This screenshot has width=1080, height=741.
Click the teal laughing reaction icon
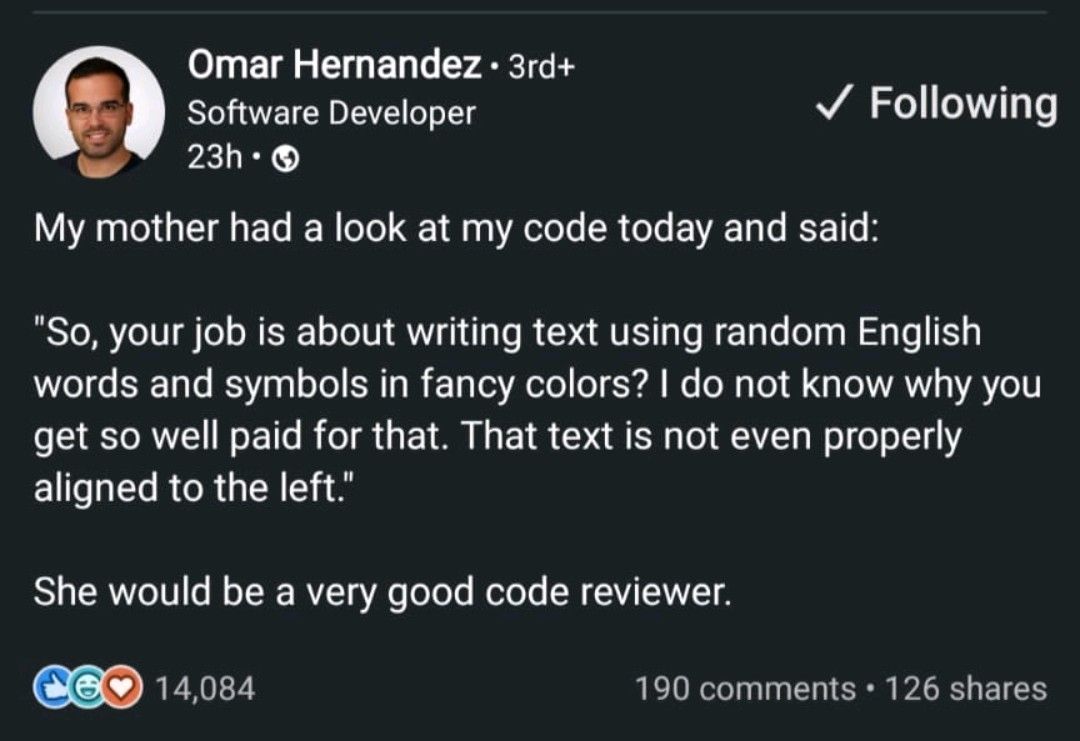(87, 688)
